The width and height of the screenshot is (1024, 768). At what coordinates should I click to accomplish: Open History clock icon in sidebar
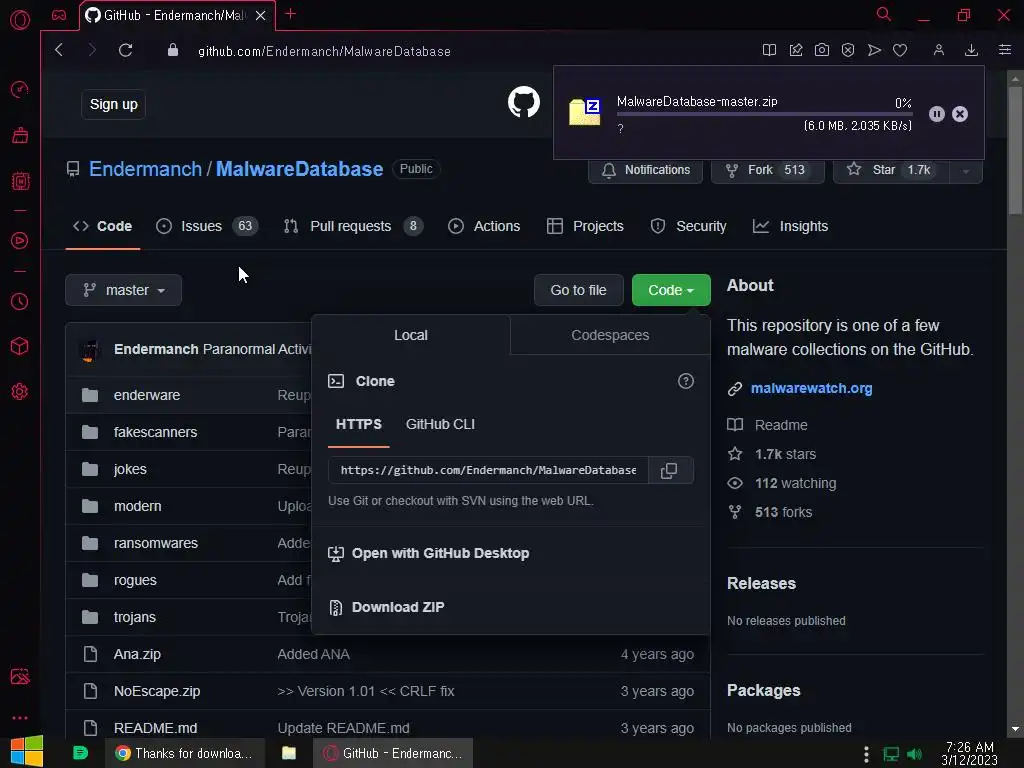[20, 302]
